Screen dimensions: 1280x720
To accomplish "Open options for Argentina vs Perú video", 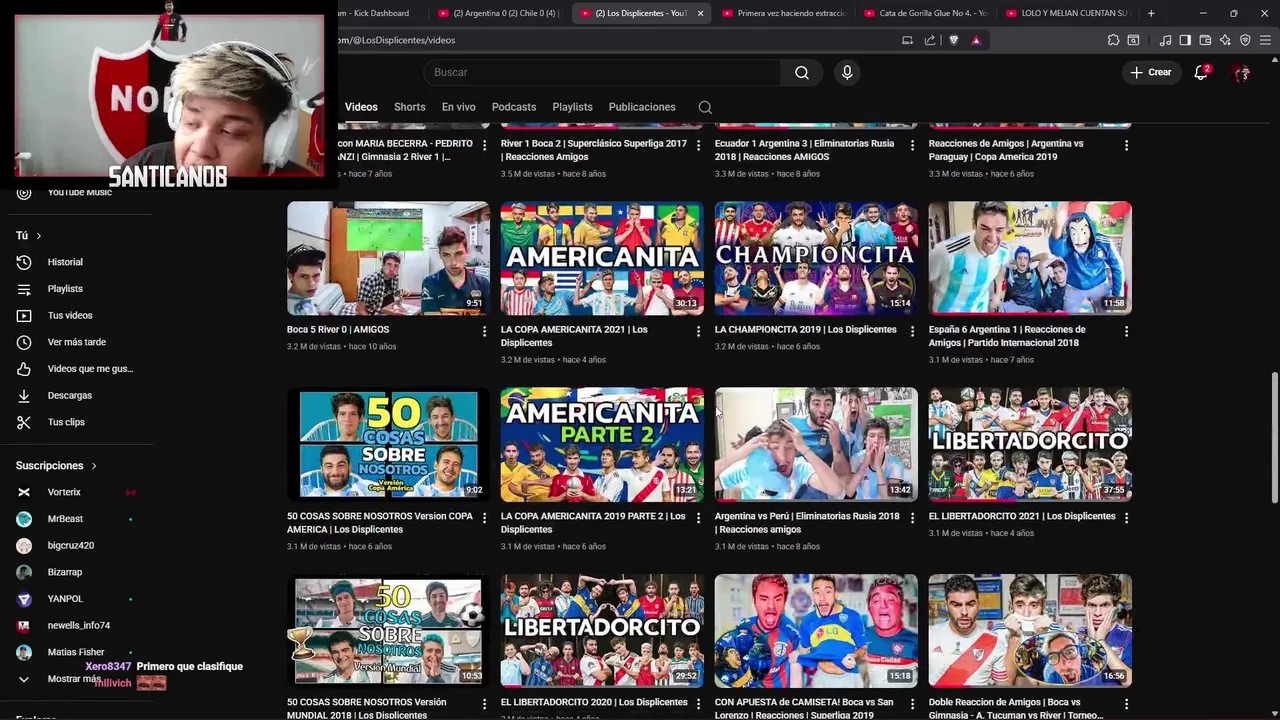I will [912, 518].
